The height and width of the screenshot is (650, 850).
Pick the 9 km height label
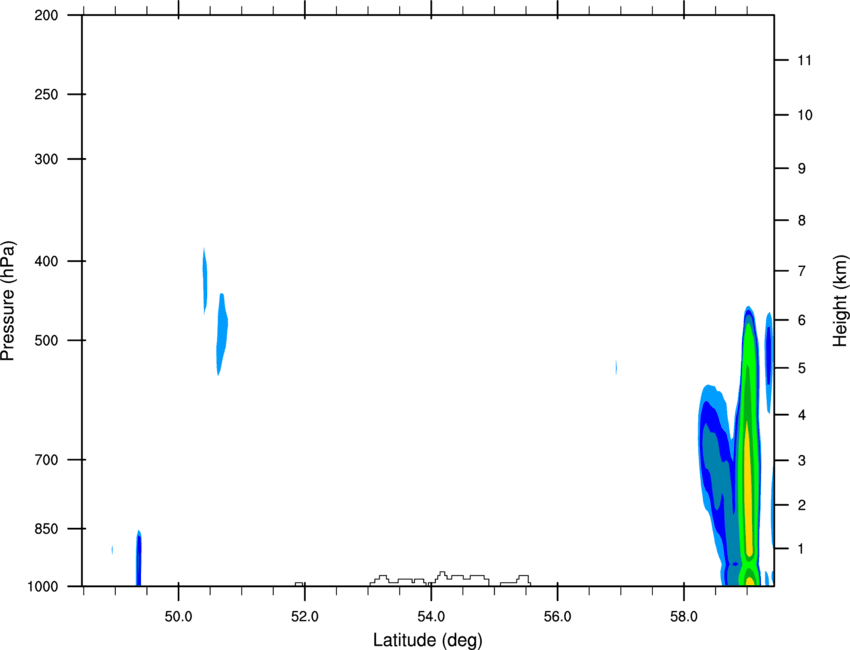pos(801,169)
